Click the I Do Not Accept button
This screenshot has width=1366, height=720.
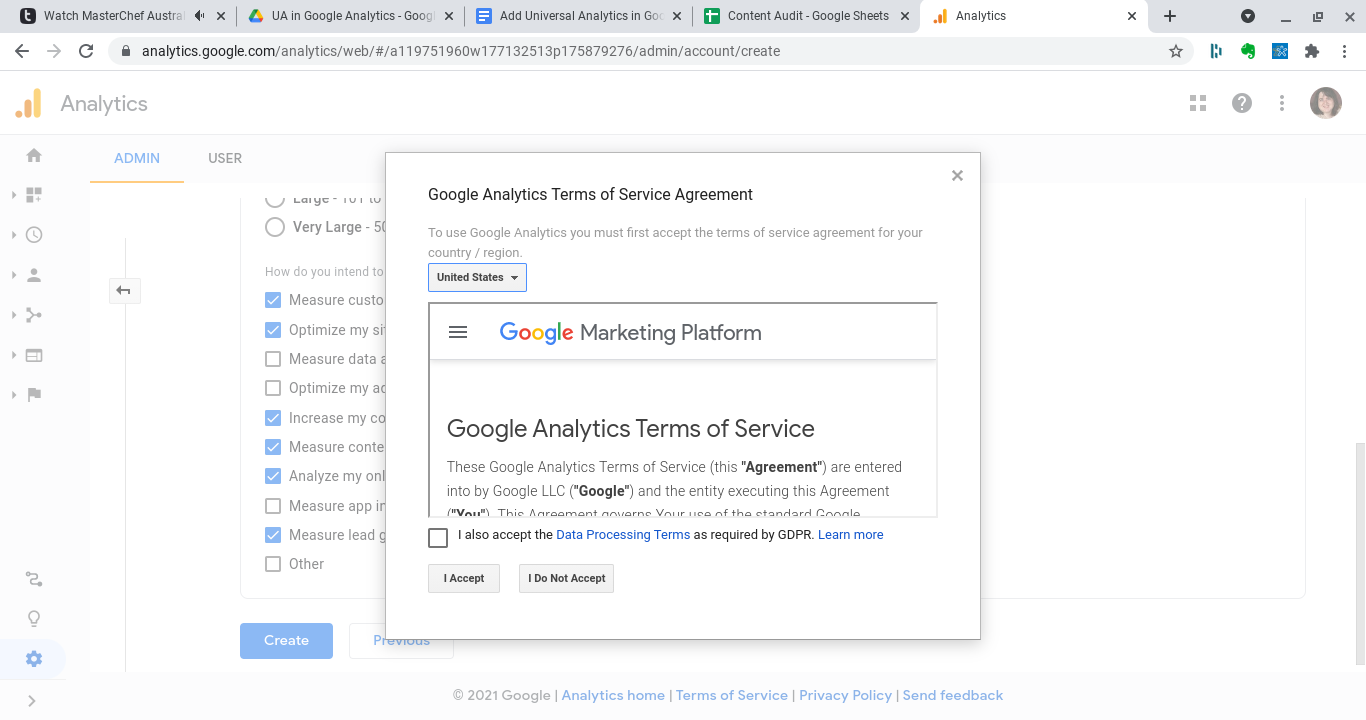(566, 578)
